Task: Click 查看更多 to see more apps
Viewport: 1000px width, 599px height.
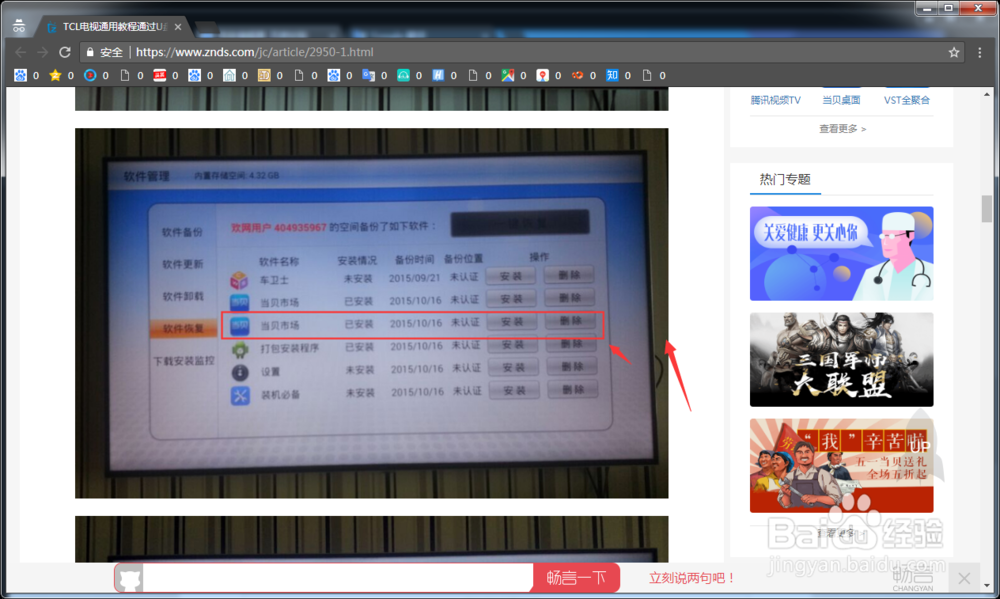Action: (x=842, y=129)
